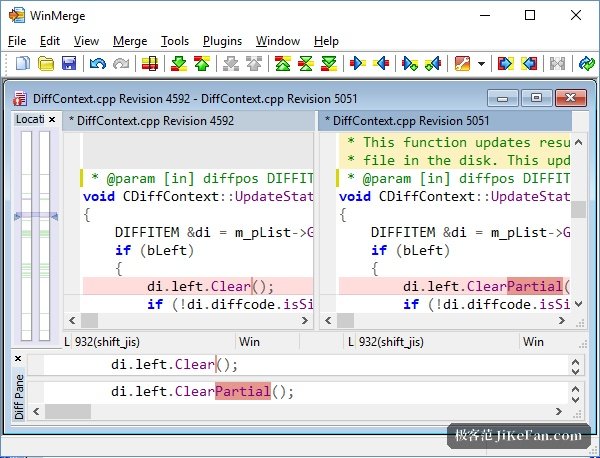Viewport: 600px width, 458px height.
Task: Click the left location bar column
Action: (26, 236)
